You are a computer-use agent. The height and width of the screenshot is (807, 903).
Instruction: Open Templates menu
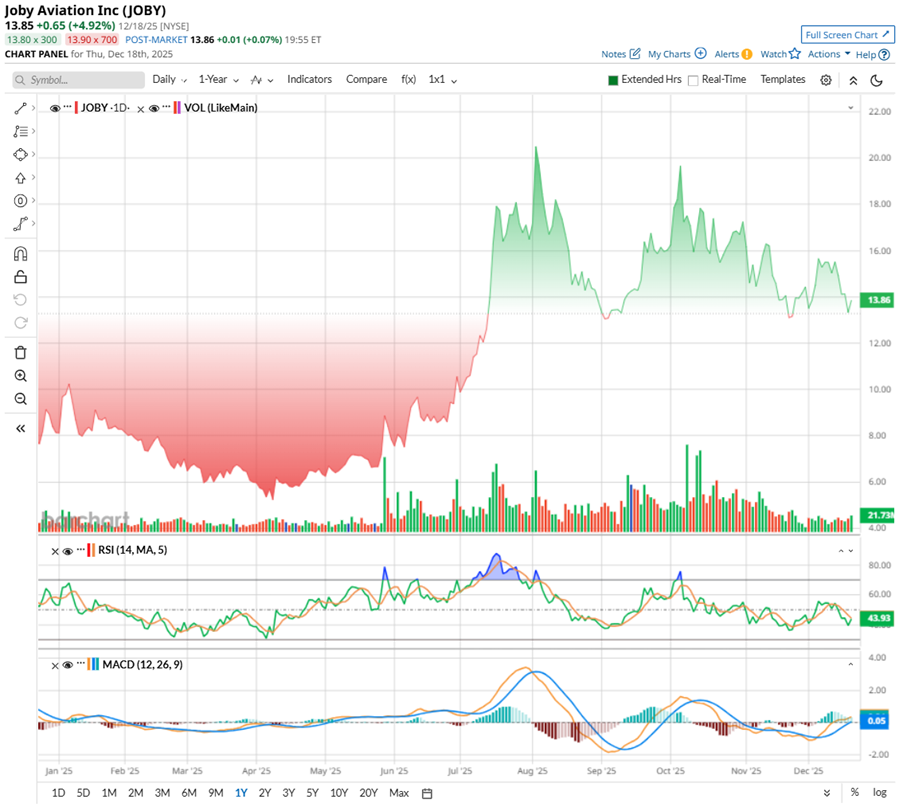783,79
